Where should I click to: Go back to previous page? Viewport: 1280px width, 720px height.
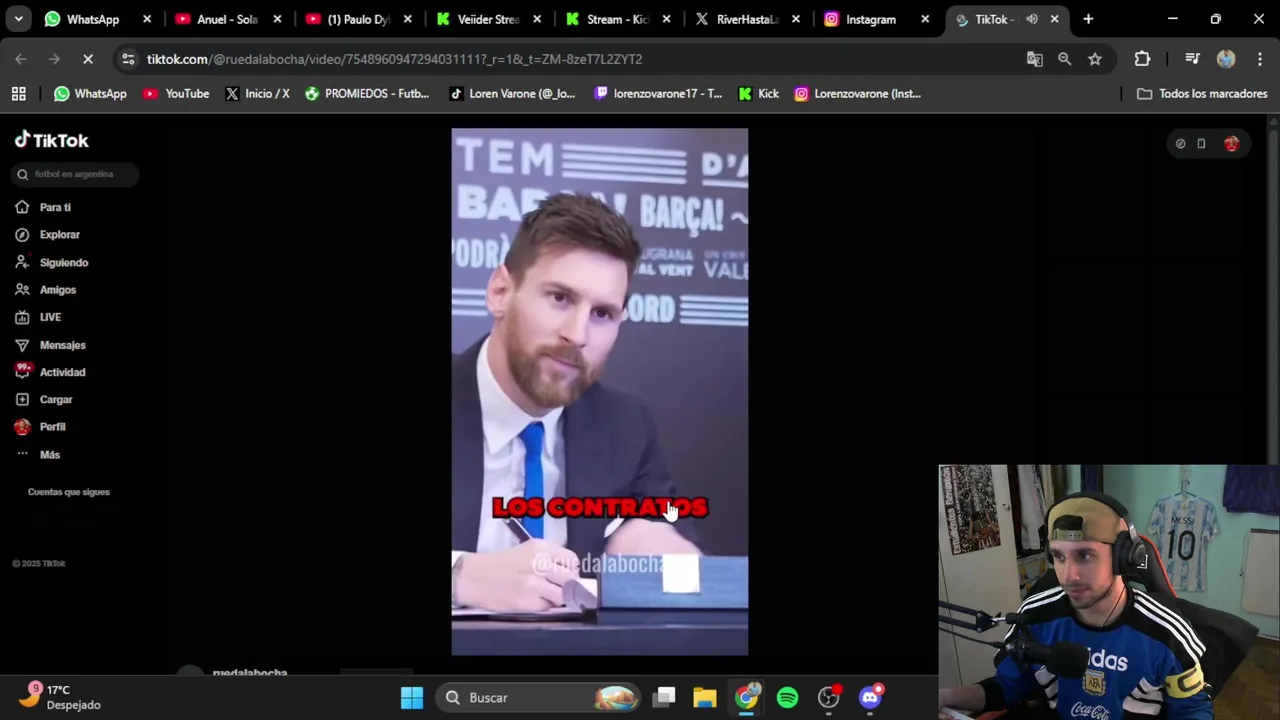[21, 59]
